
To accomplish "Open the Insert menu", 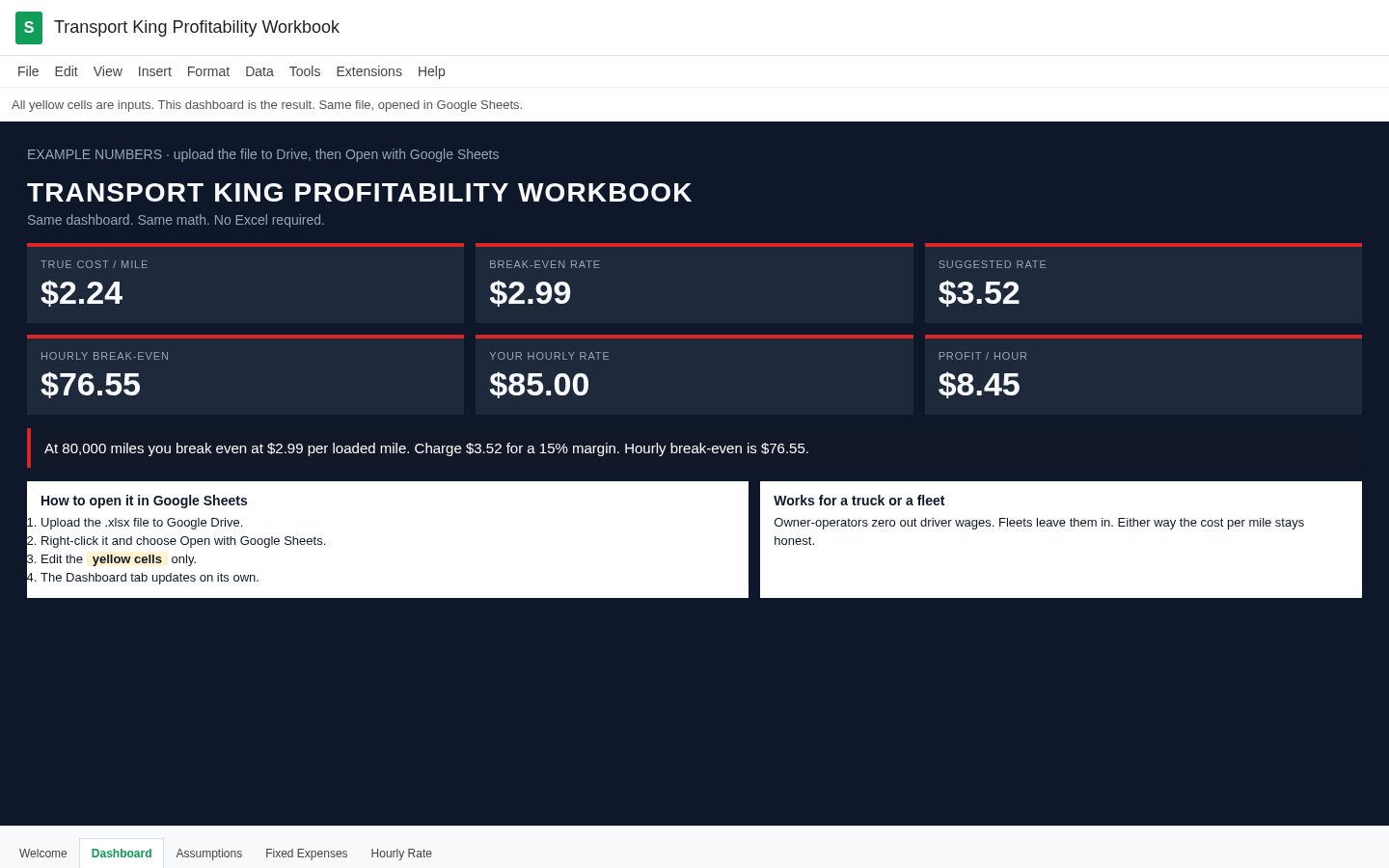I will tap(154, 71).
